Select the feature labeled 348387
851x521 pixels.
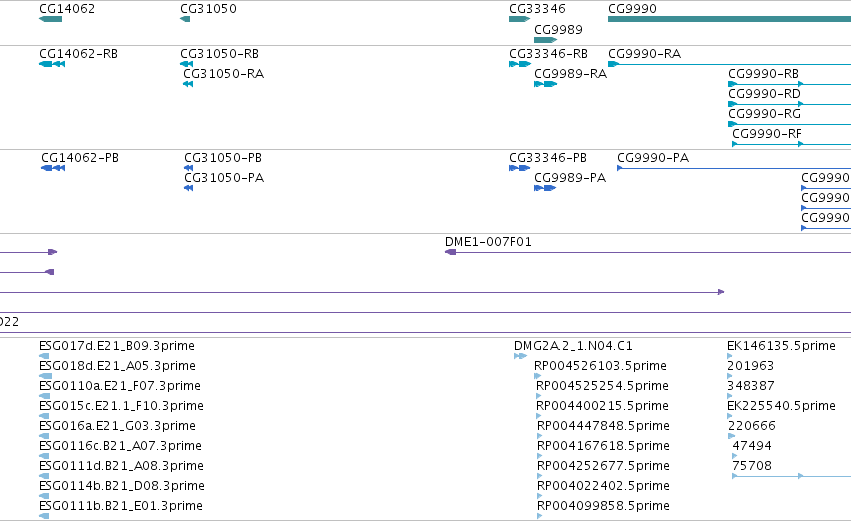point(751,386)
